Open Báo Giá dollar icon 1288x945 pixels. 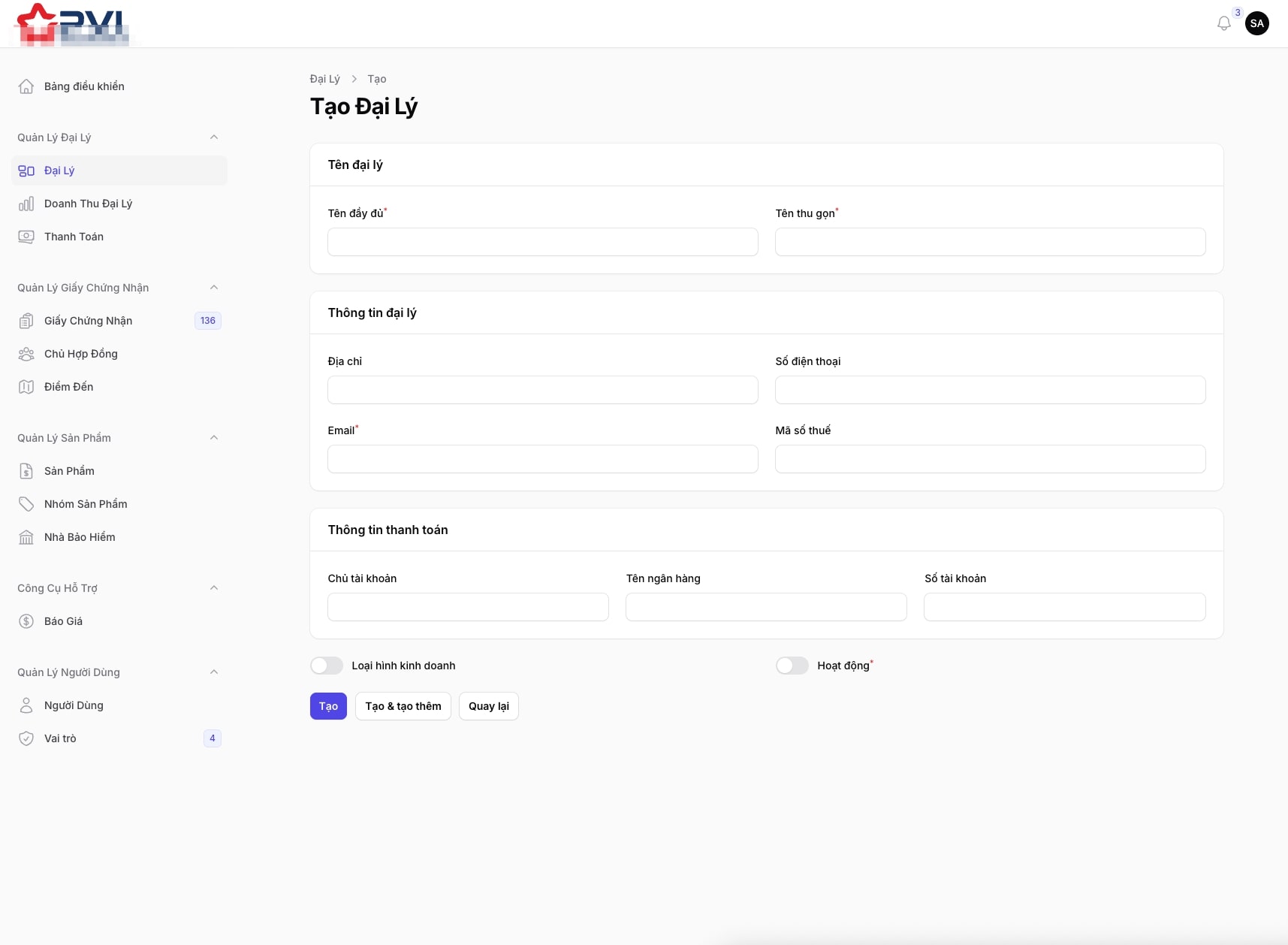pyautogui.click(x=26, y=621)
